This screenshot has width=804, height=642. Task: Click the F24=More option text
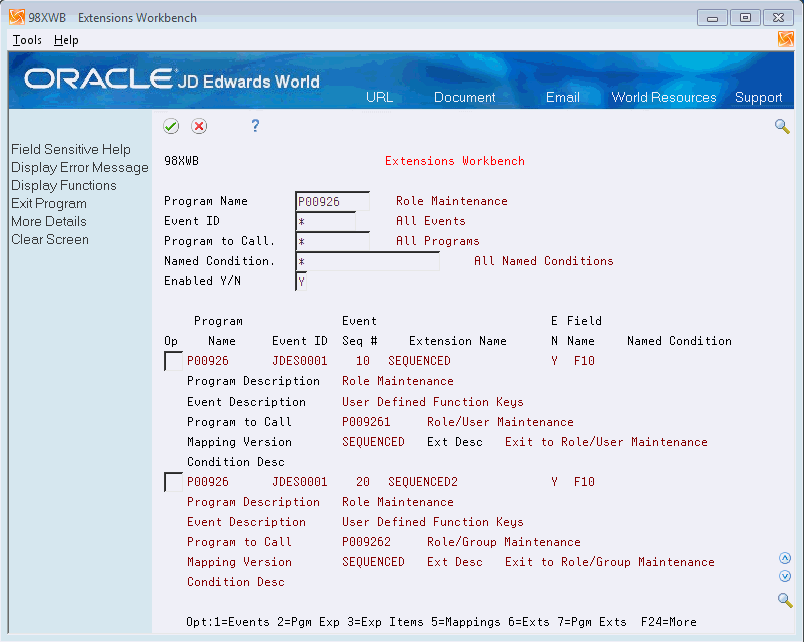point(669,622)
